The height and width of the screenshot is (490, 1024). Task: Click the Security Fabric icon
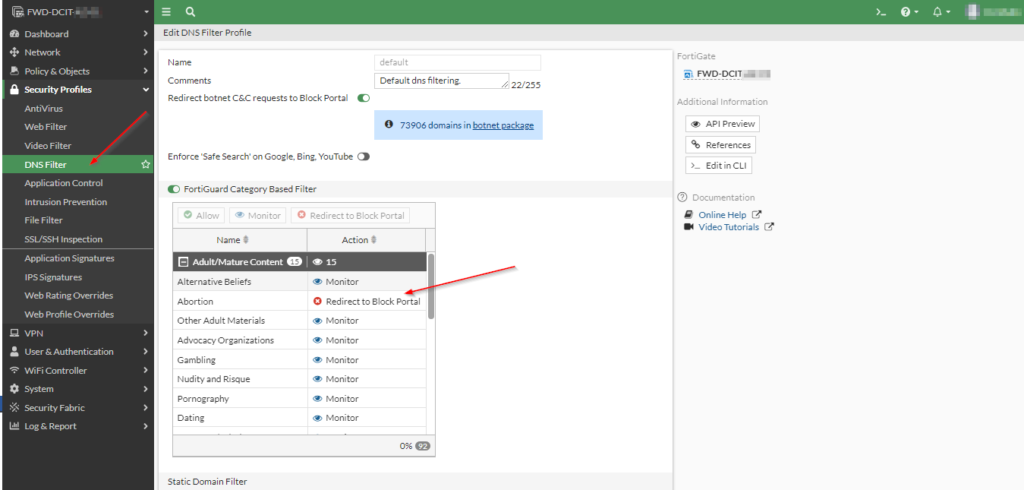coord(14,408)
